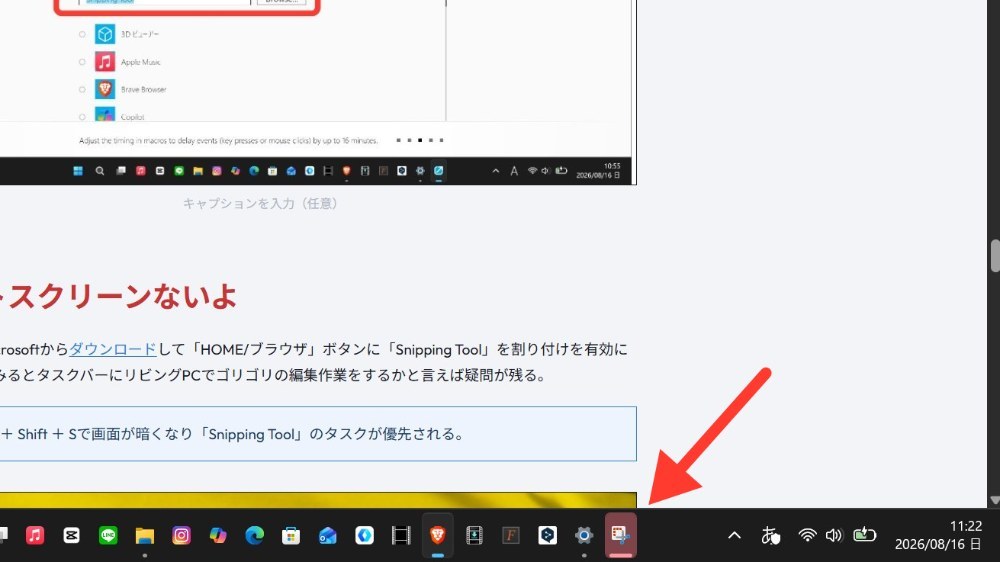Click the scrollbar down arrow at the bottom right

tap(994, 501)
